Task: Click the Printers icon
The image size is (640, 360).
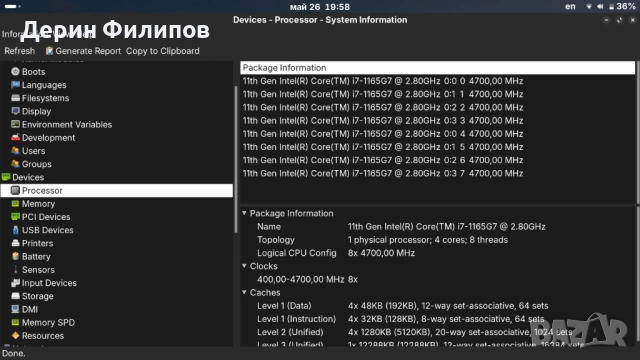Action: 16,243
